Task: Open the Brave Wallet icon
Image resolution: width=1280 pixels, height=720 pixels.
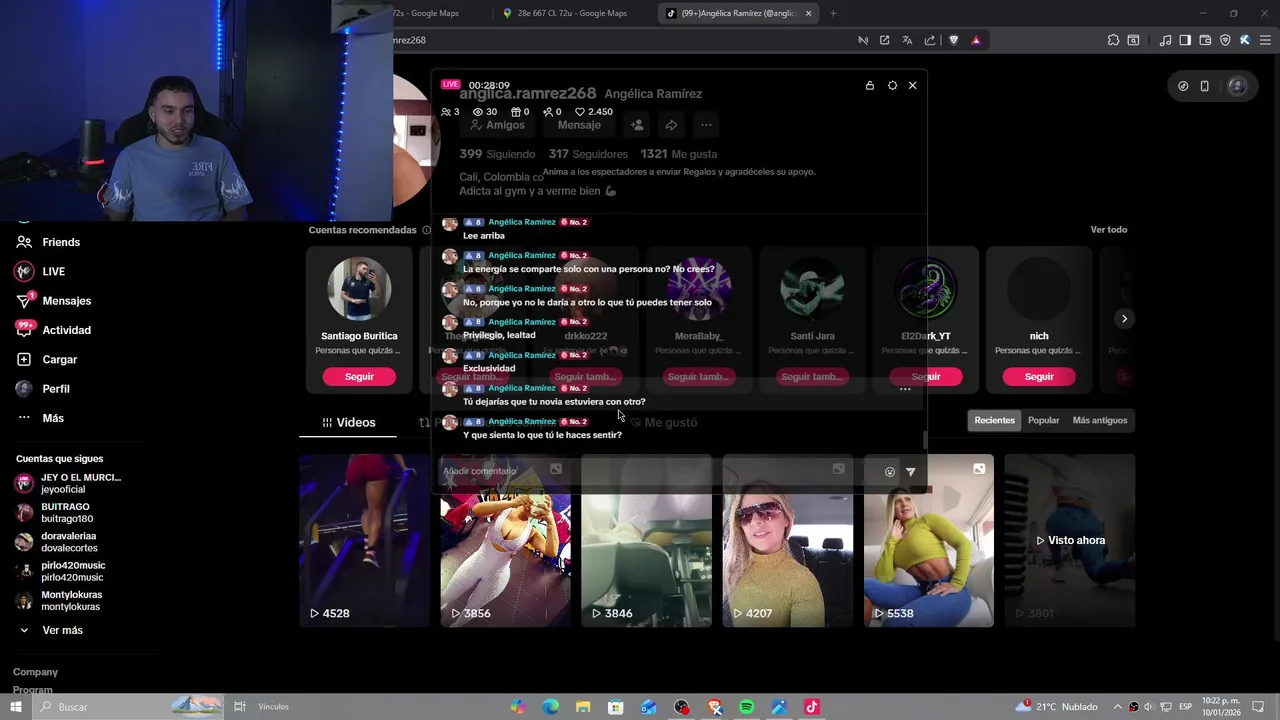Action: click(x=1205, y=40)
